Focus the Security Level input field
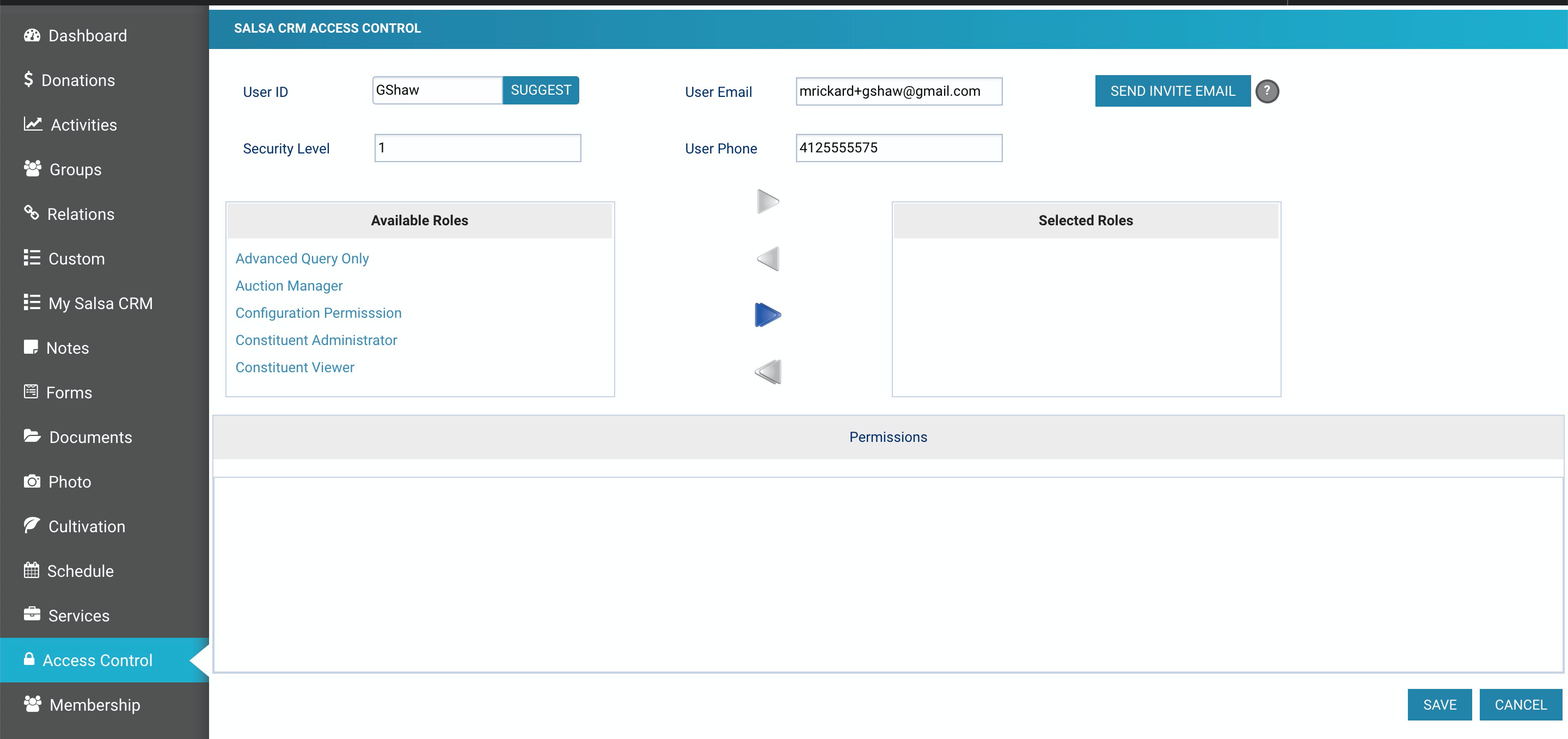 point(478,148)
